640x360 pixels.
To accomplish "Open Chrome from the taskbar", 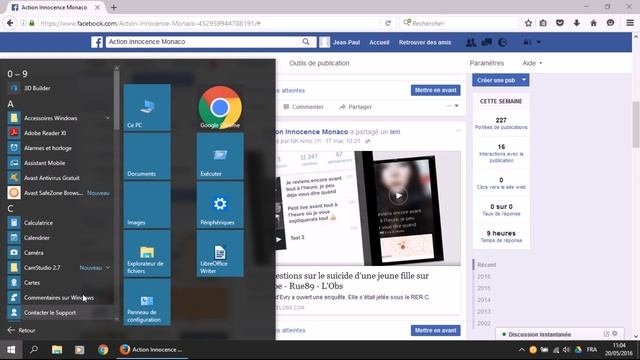I will 103,350.
